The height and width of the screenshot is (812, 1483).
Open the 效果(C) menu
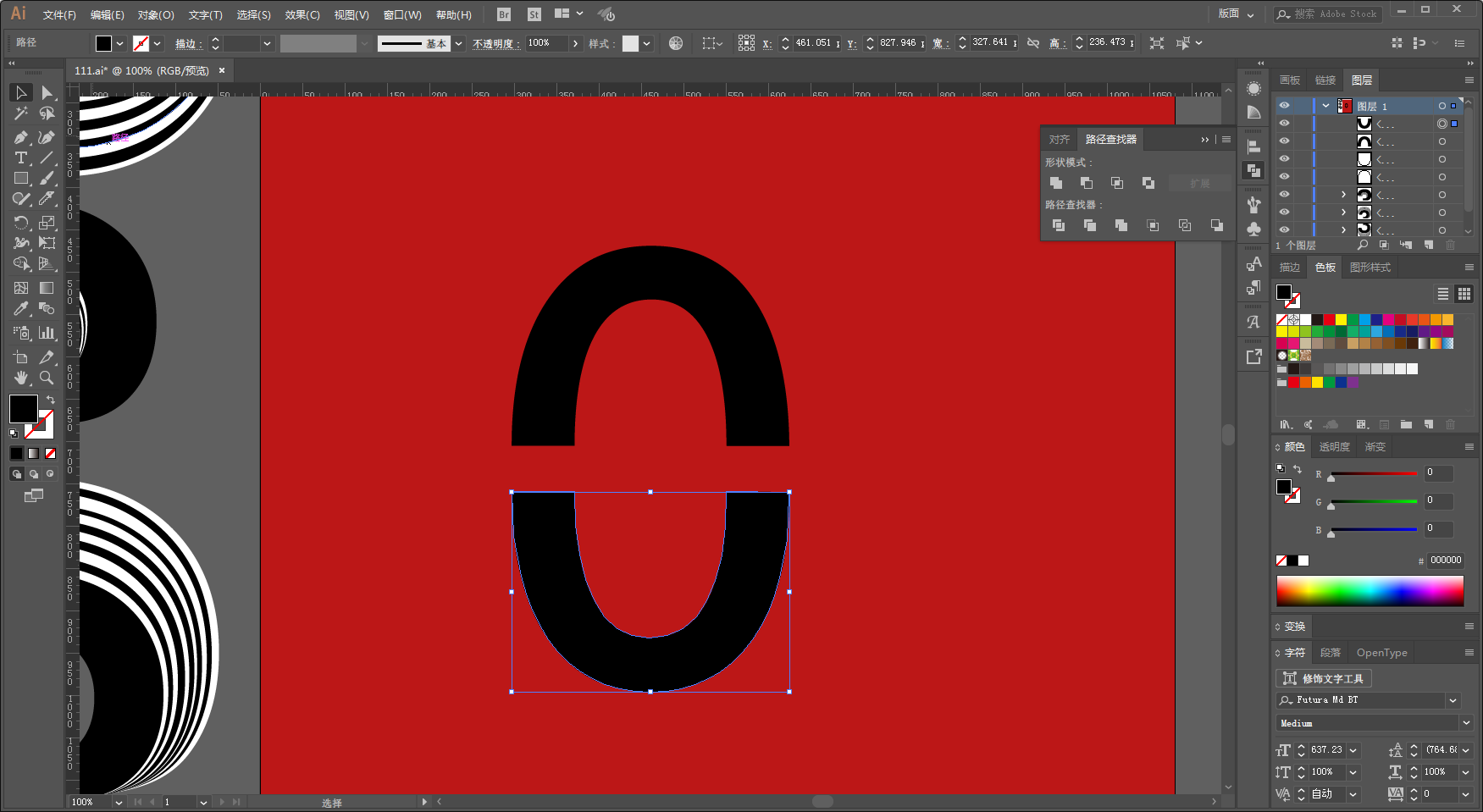(x=302, y=15)
